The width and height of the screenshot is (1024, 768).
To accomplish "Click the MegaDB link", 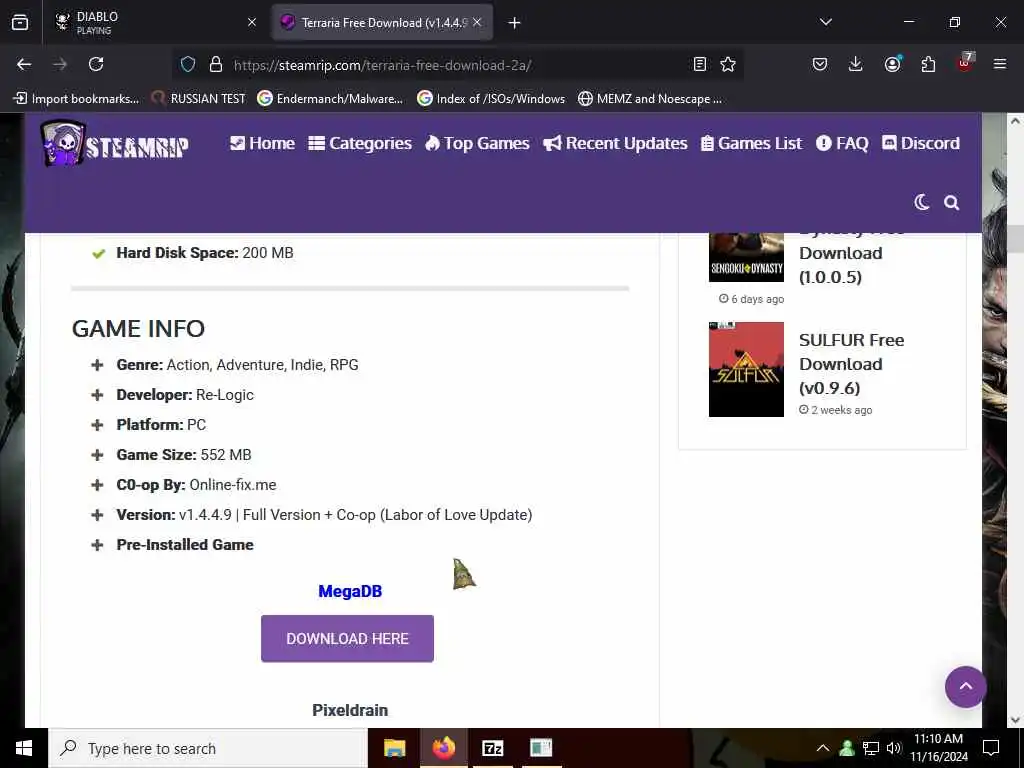I will [350, 591].
